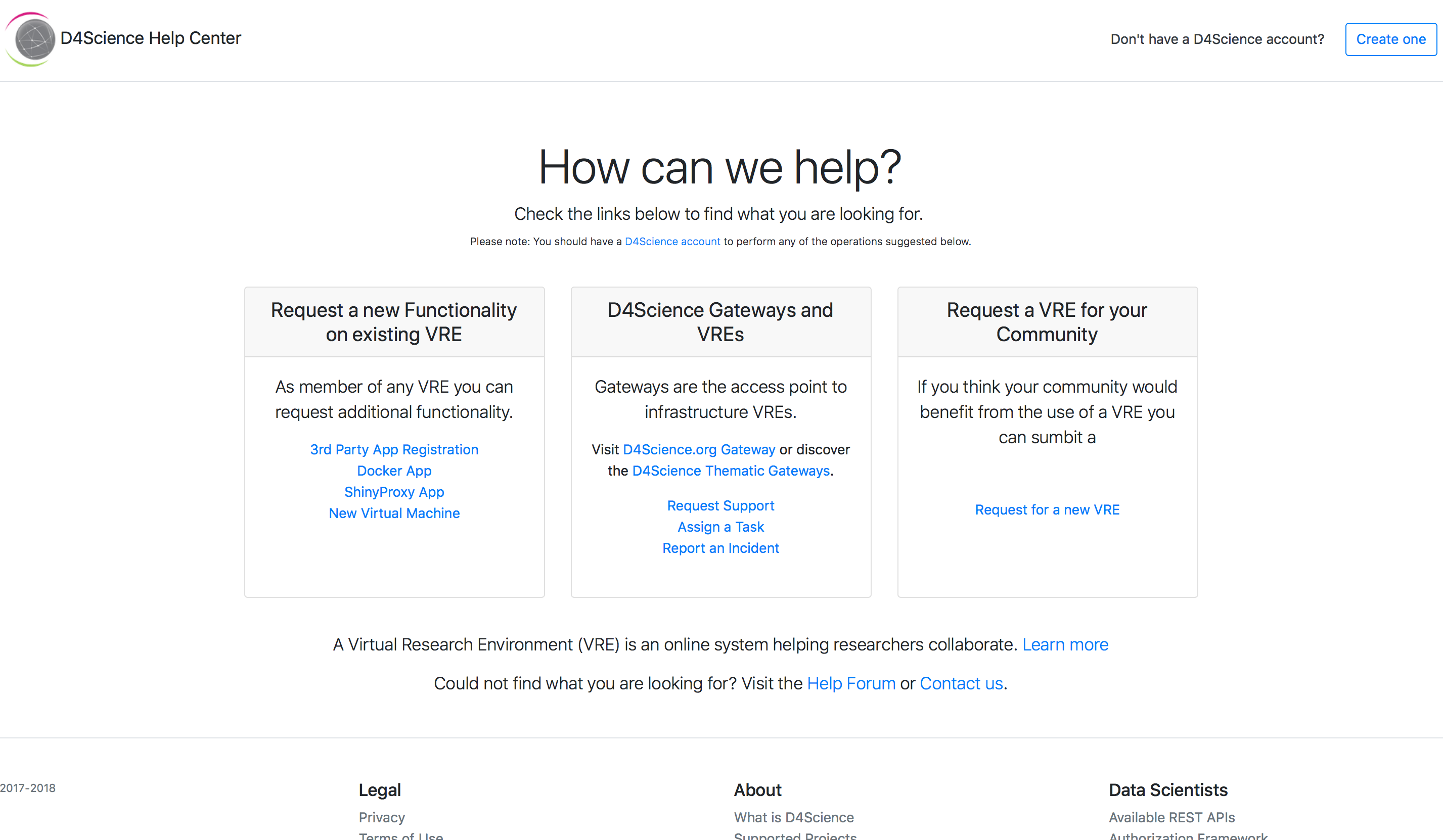Click Report an Incident link

pyautogui.click(x=720, y=548)
